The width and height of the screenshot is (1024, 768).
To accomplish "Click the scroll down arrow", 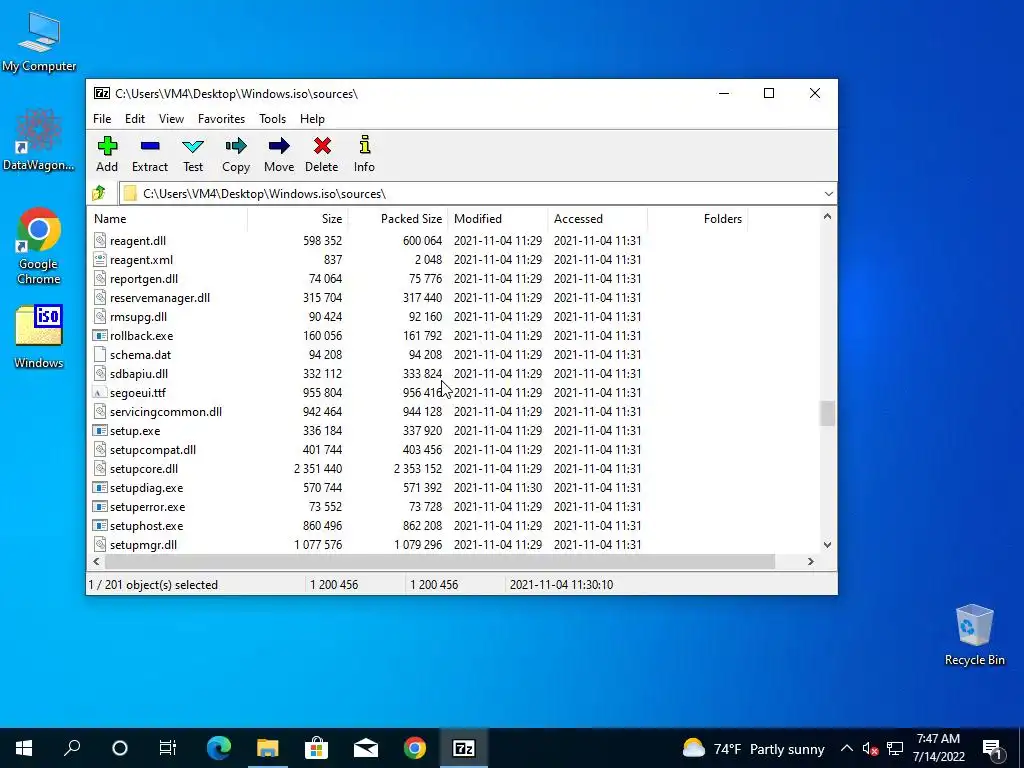I will point(827,545).
